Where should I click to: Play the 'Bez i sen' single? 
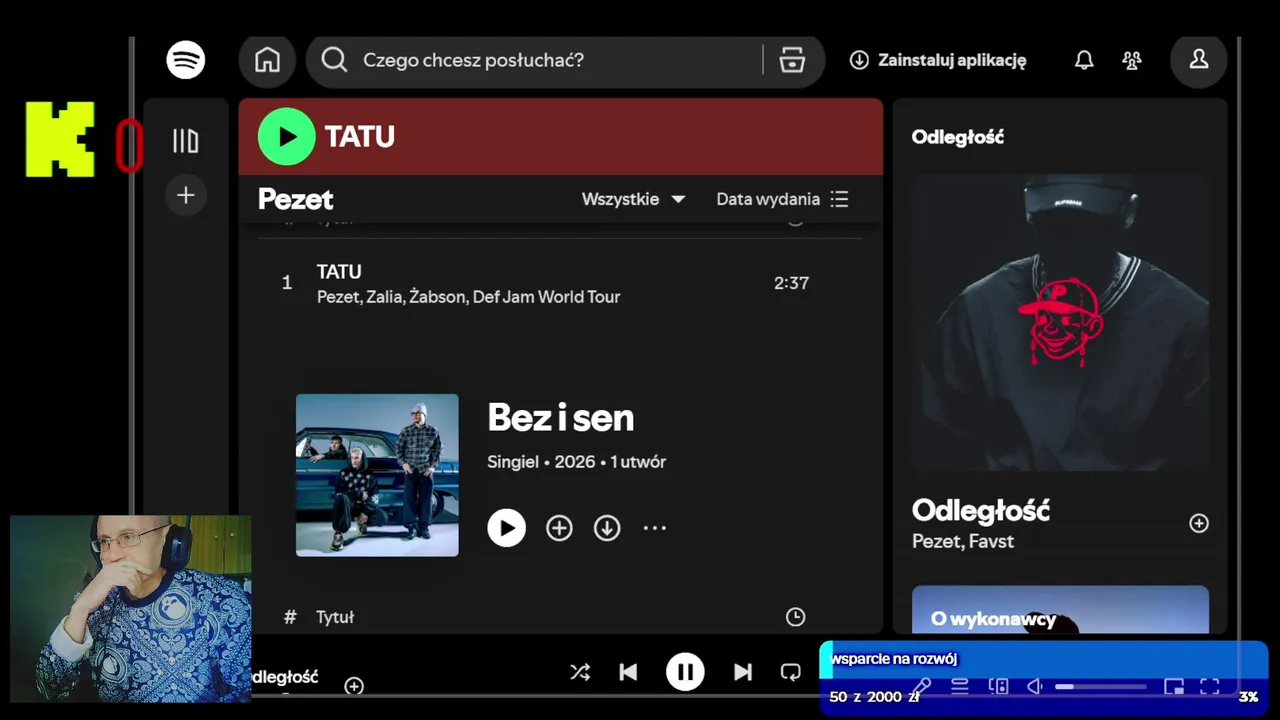(x=506, y=528)
